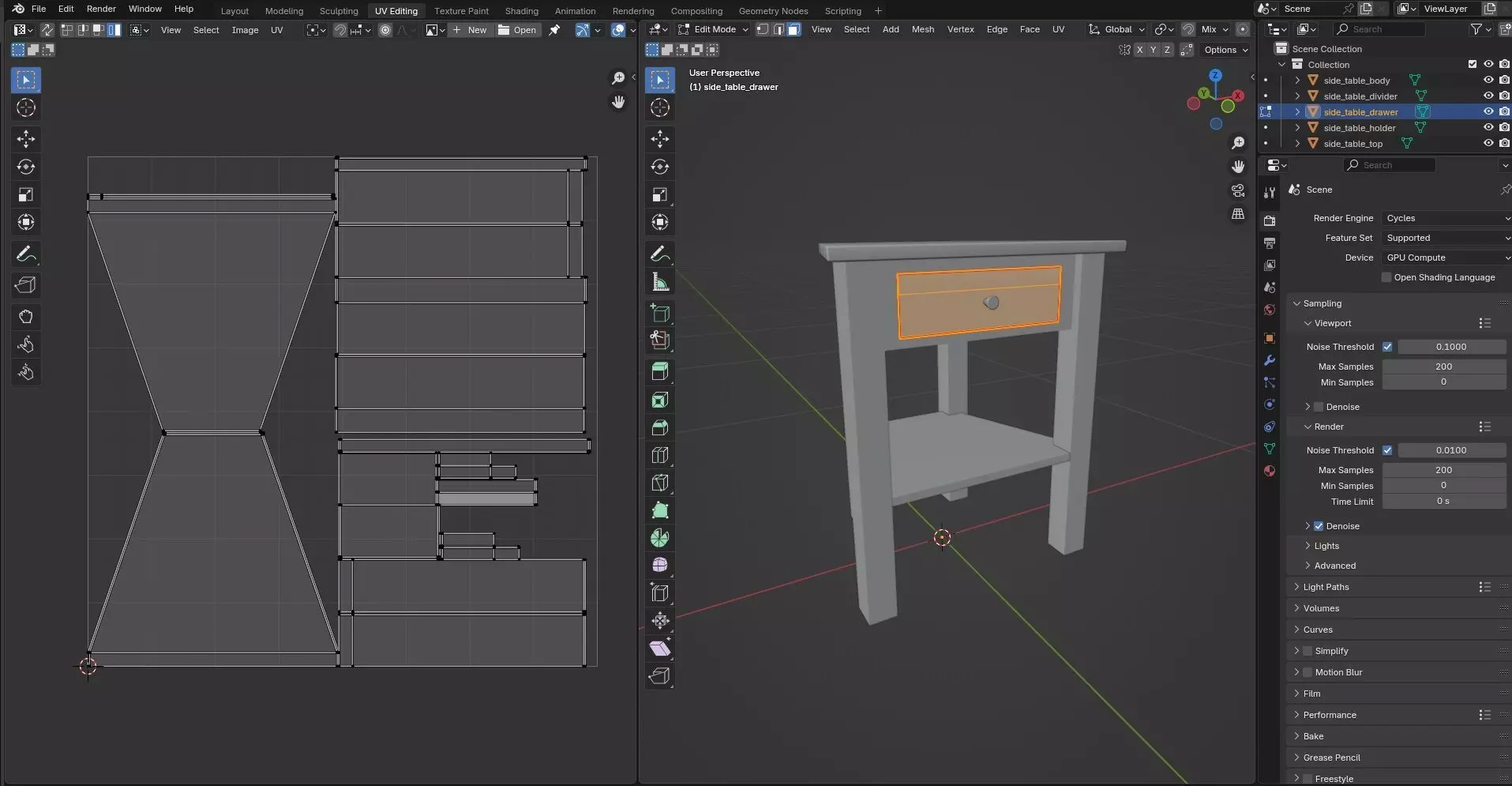Toggle visibility of side_table_holder
This screenshot has width=1512, height=786.
(x=1488, y=127)
